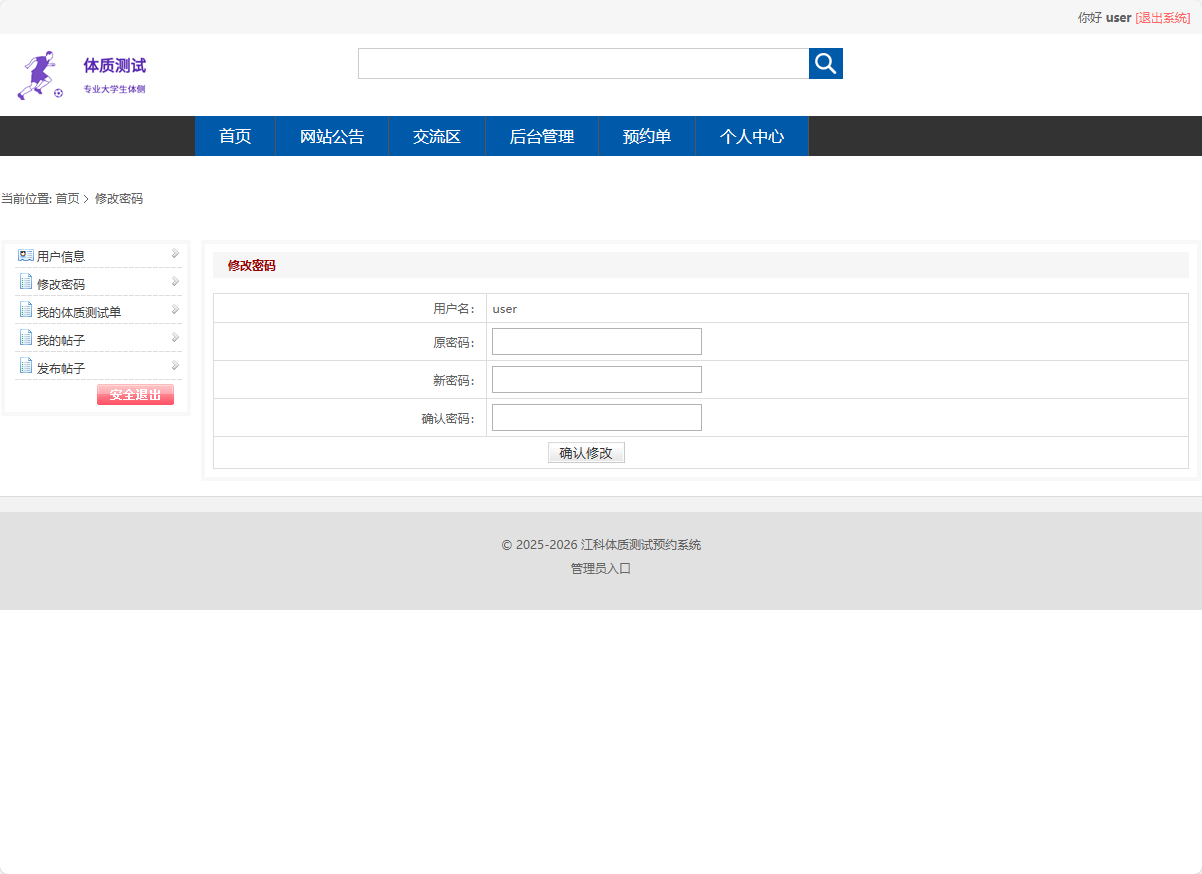Click the 安全退出 red logout button
The width and height of the screenshot is (1202, 874).
pyautogui.click(x=135, y=394)
